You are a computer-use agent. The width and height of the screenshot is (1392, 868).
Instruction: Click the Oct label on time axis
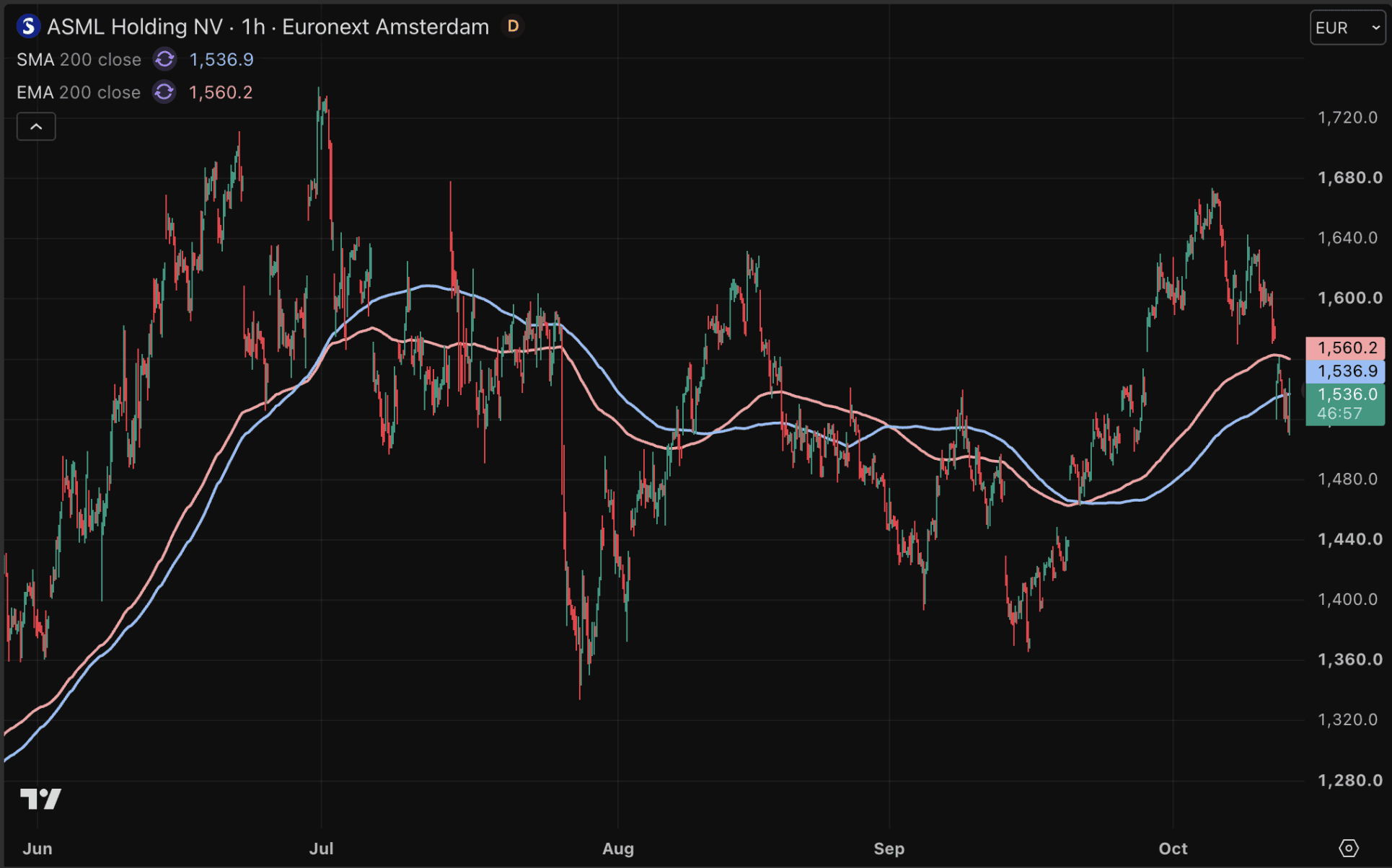(1173, 849)
